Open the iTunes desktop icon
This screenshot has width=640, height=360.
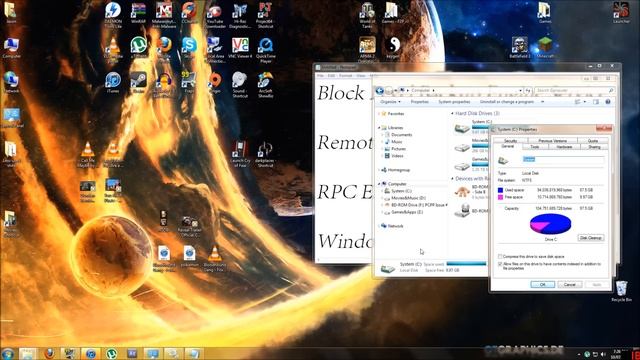point(113,82)
